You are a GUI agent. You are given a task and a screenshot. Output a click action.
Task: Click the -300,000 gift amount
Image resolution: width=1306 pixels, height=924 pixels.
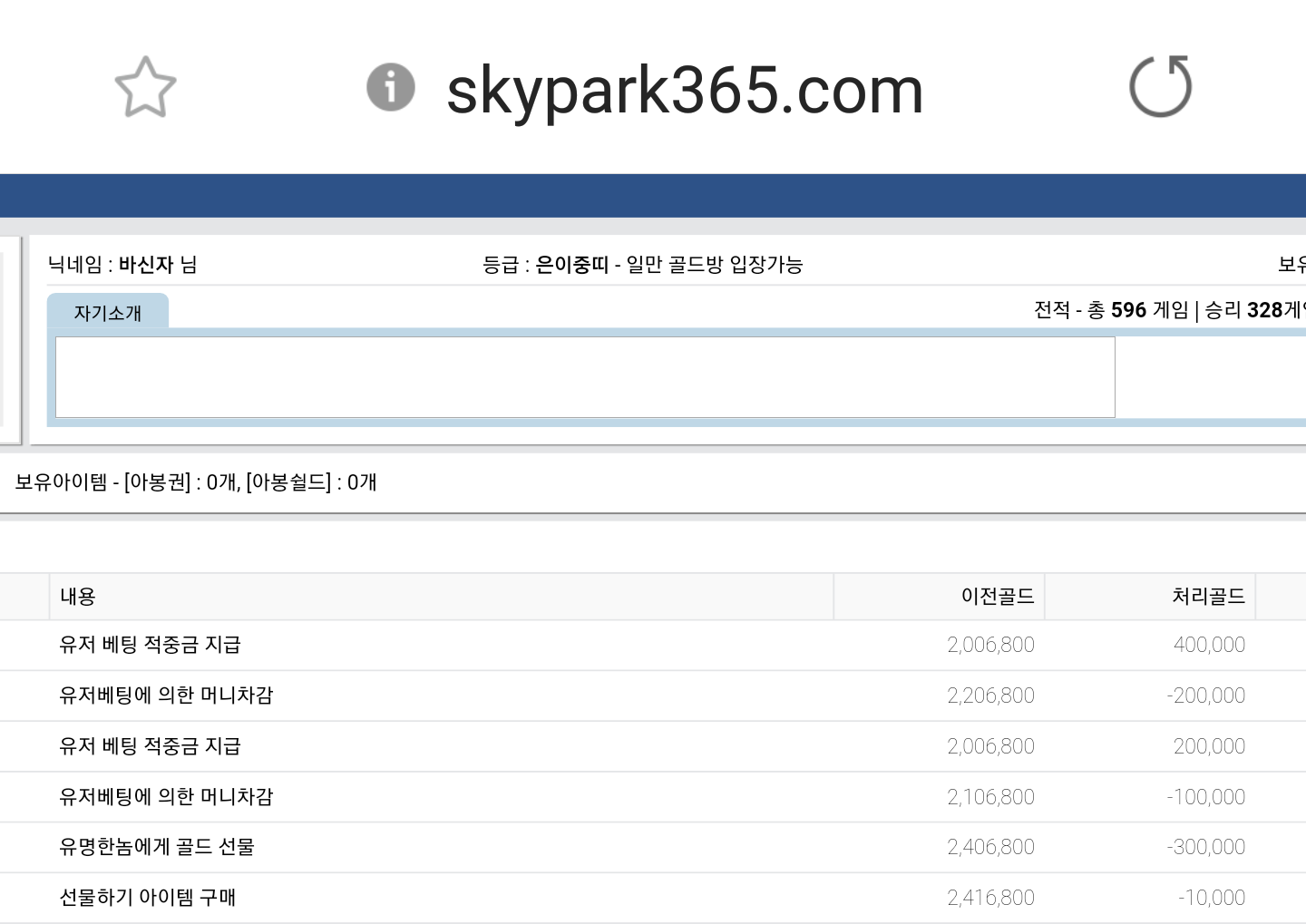point(1205,847)
